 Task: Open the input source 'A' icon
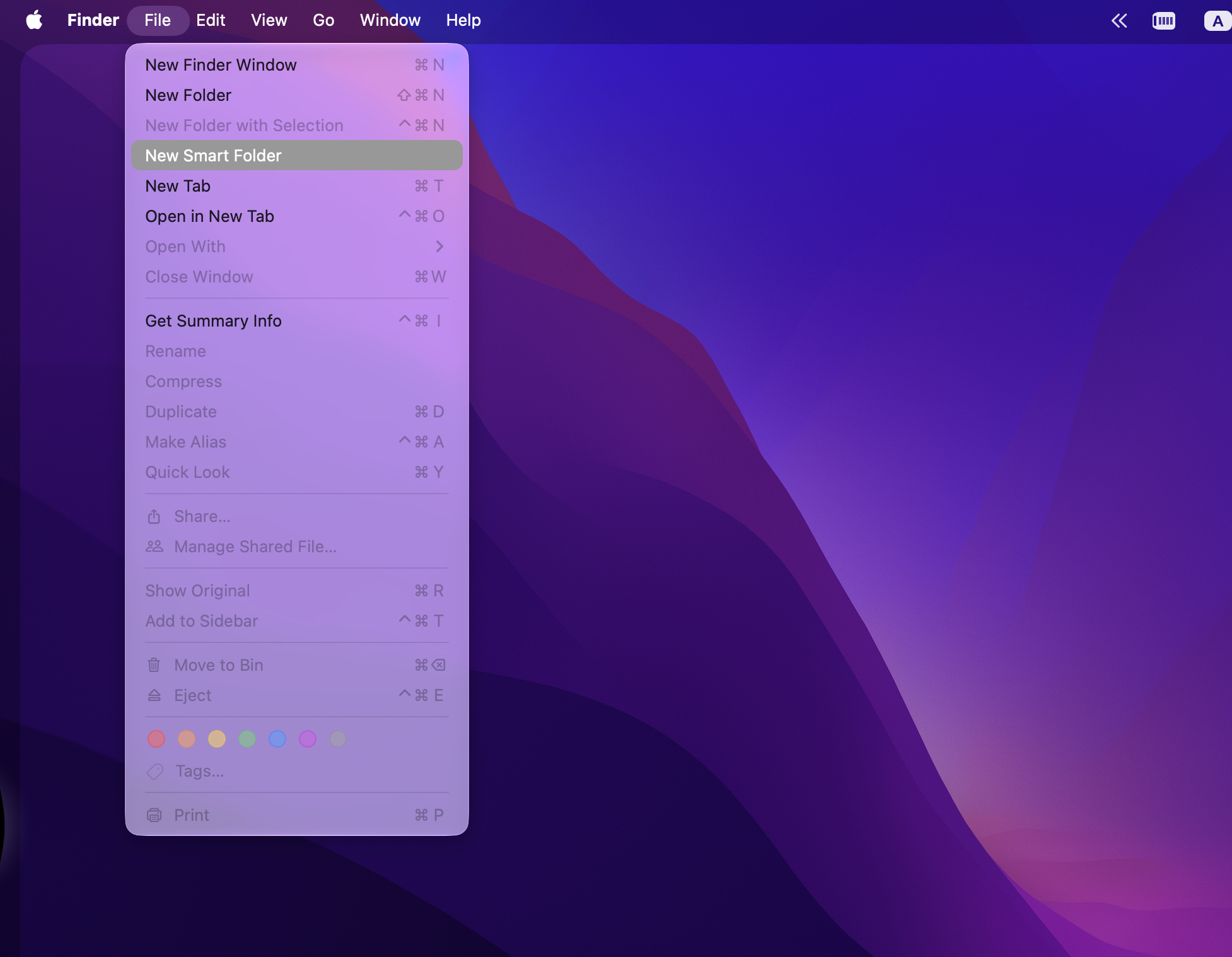(x=1217, y=21)
